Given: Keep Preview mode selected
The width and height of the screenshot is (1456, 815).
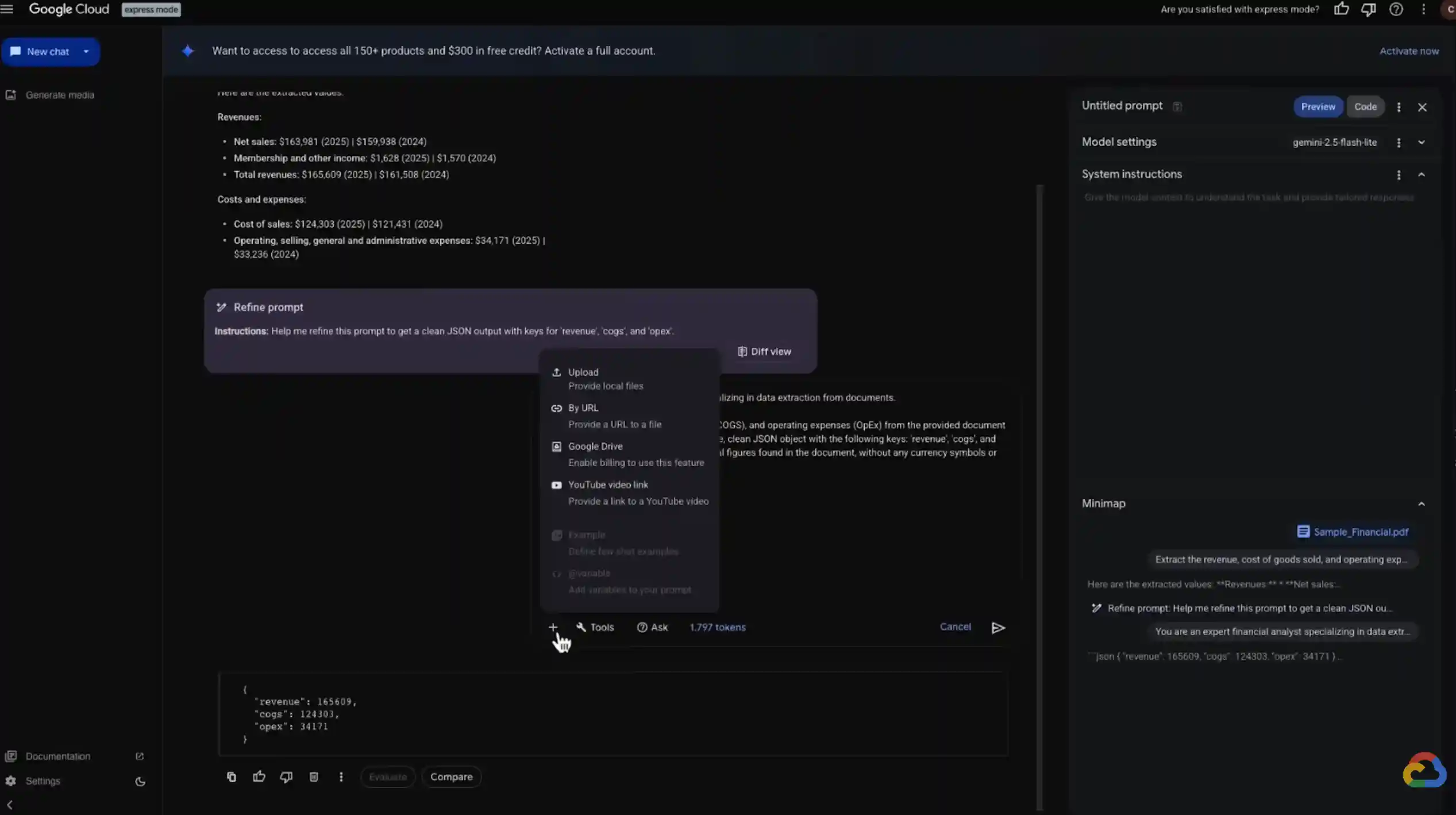Looking at the screenshot, I should (1318, 106).
